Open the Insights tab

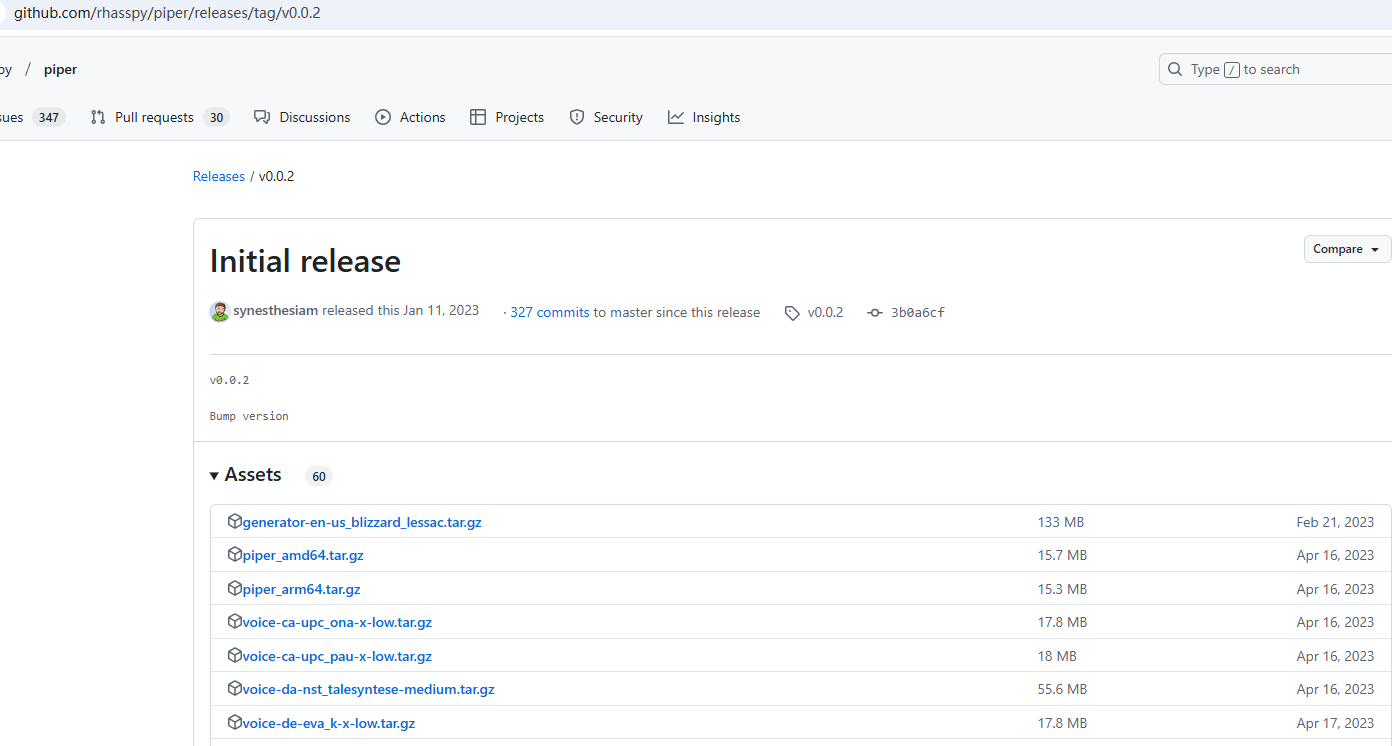point(705,117)
